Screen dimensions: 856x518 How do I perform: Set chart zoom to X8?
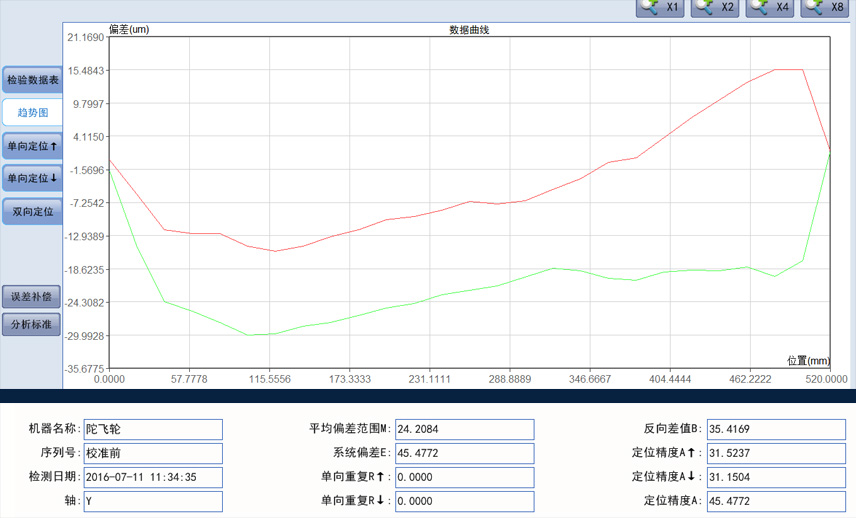pyautogui.click(x=825, y=8)
